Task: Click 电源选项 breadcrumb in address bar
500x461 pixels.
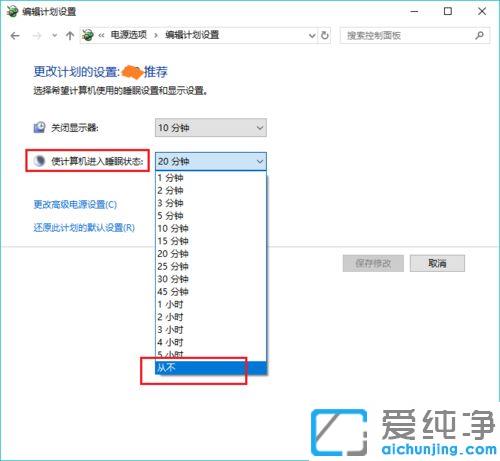Action: coord(129,35)
